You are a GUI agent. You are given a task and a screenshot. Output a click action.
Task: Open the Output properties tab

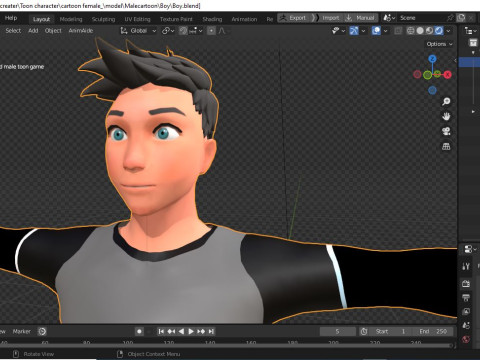pos(466,297)
